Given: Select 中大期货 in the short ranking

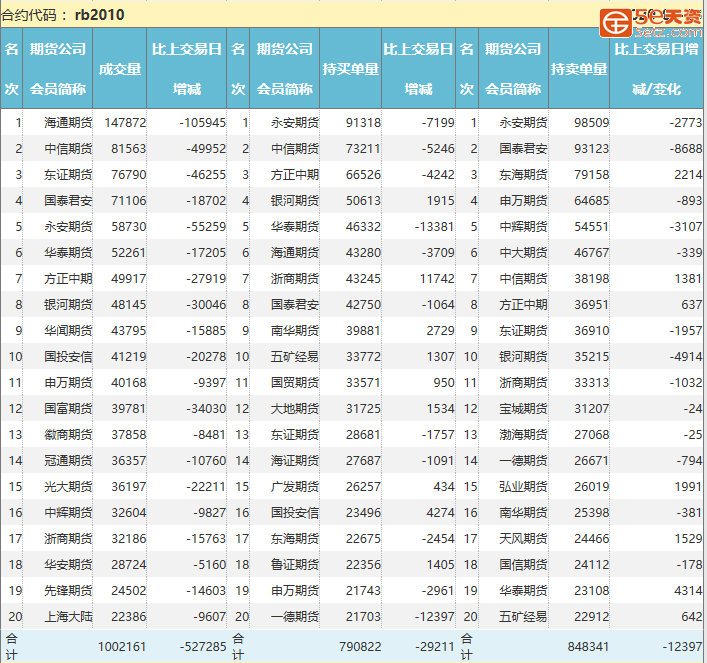Looking at the screenshot, I should [x=523, y=253].
